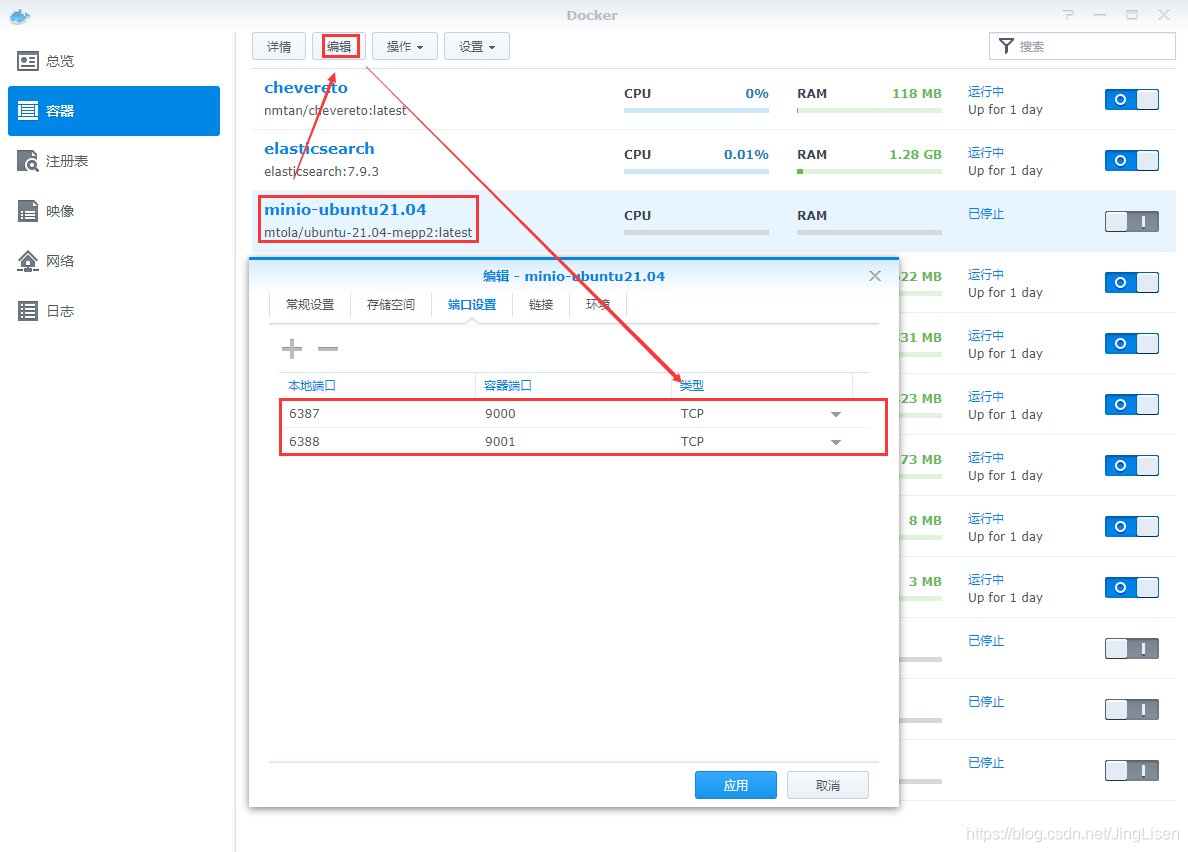Click the minus icon to remove port

(x=328, y=348)
